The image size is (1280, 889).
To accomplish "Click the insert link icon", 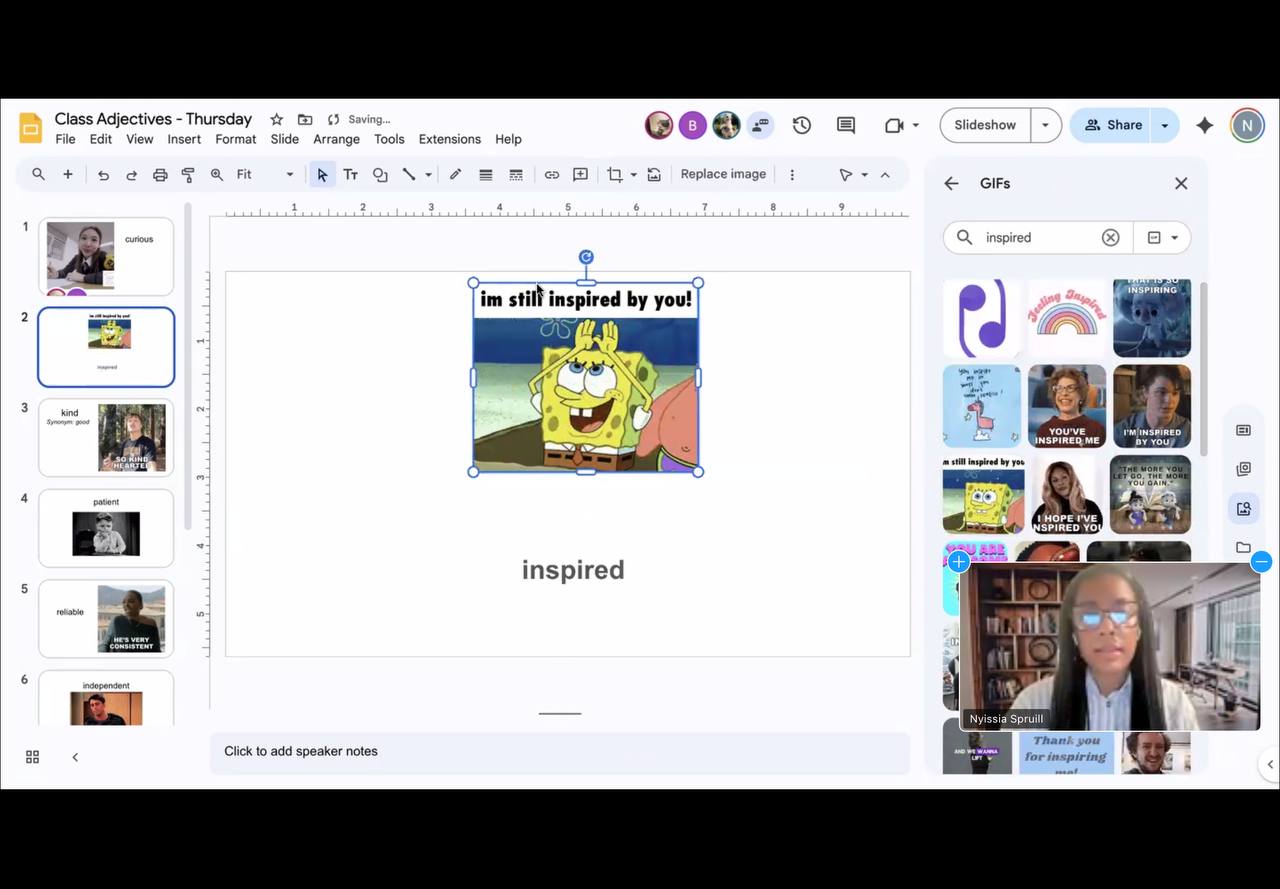I will point(551,175).
